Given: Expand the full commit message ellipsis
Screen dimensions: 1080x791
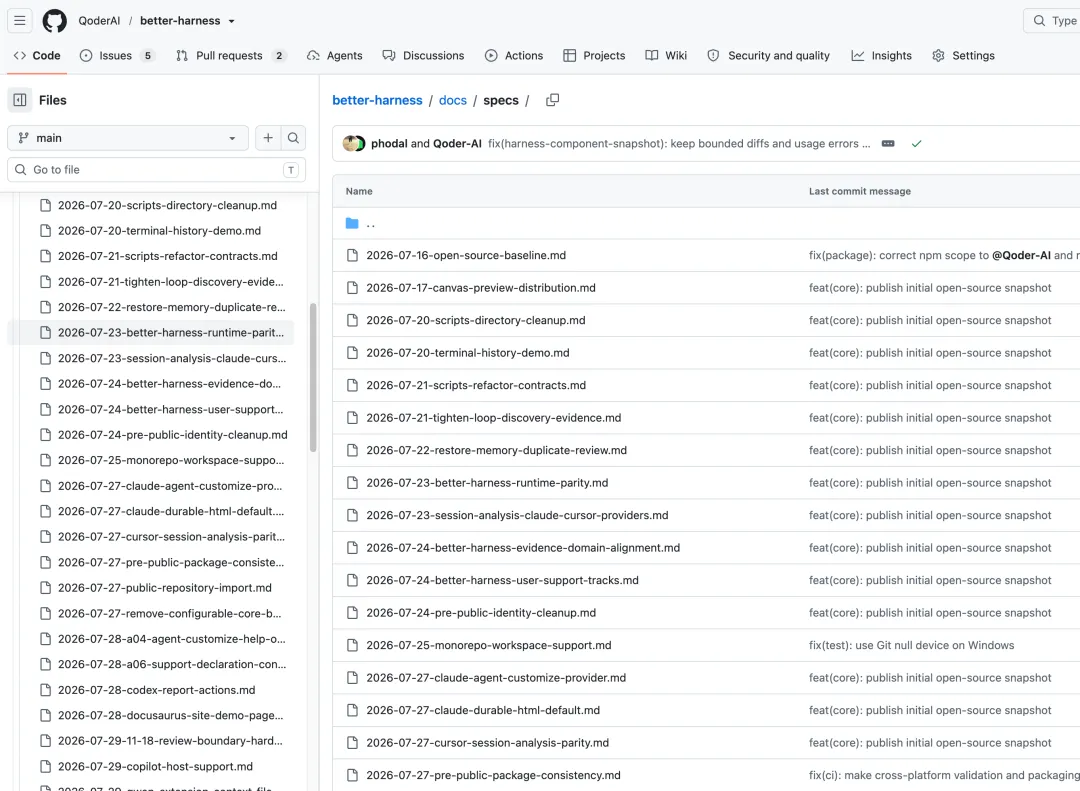Looking at the screenshot, I should [x=889, y=143].
